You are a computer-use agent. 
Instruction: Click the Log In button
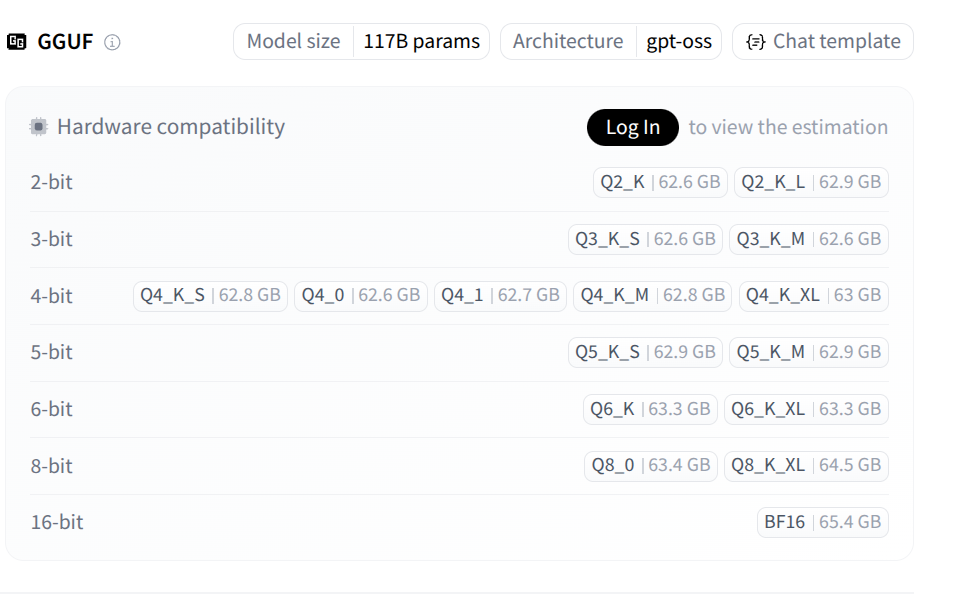(632, 127)
